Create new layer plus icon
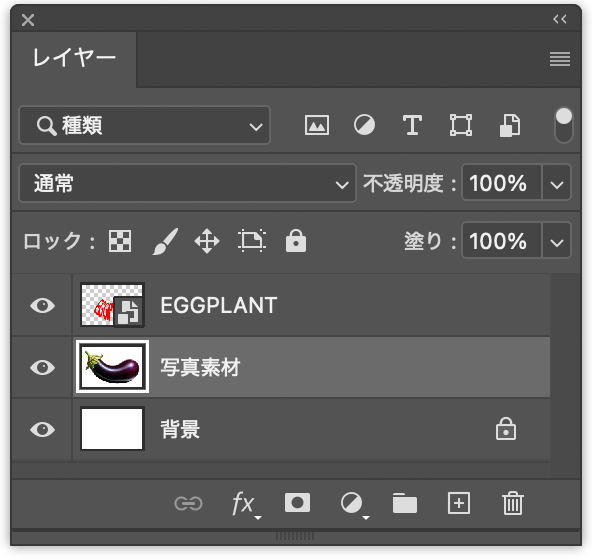This screenshot has width=592, height=560. (459, 503)
